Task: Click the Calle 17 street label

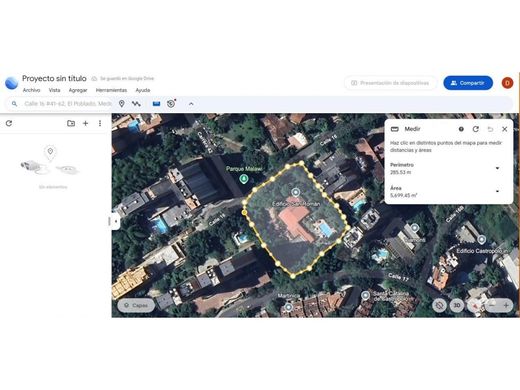Action: [x=398, y=277]
